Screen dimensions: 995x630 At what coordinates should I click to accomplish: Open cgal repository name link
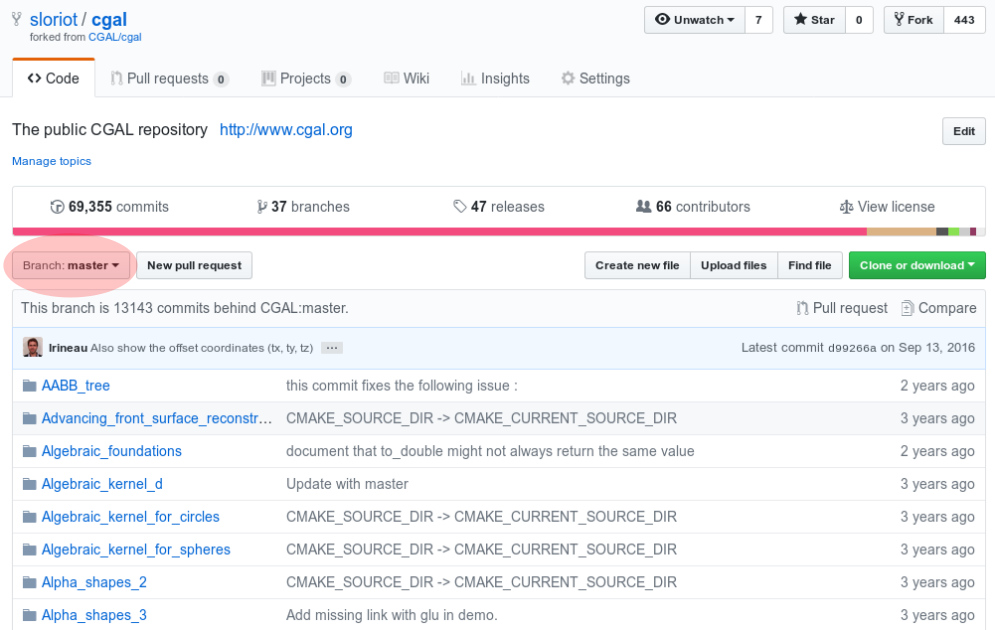[109, 20]
